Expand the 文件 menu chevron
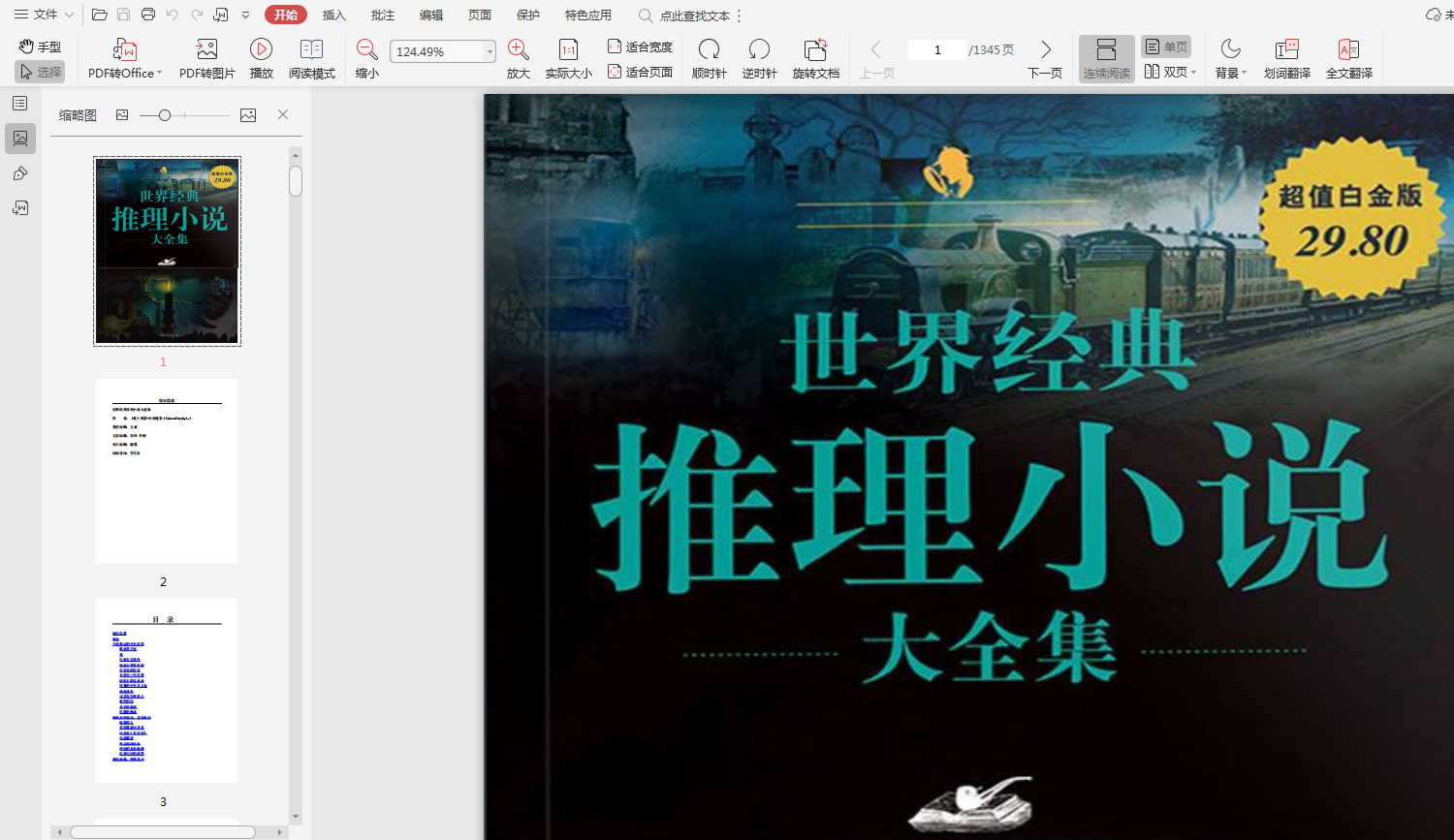The image size is (1454, 840). coord(70,16)
